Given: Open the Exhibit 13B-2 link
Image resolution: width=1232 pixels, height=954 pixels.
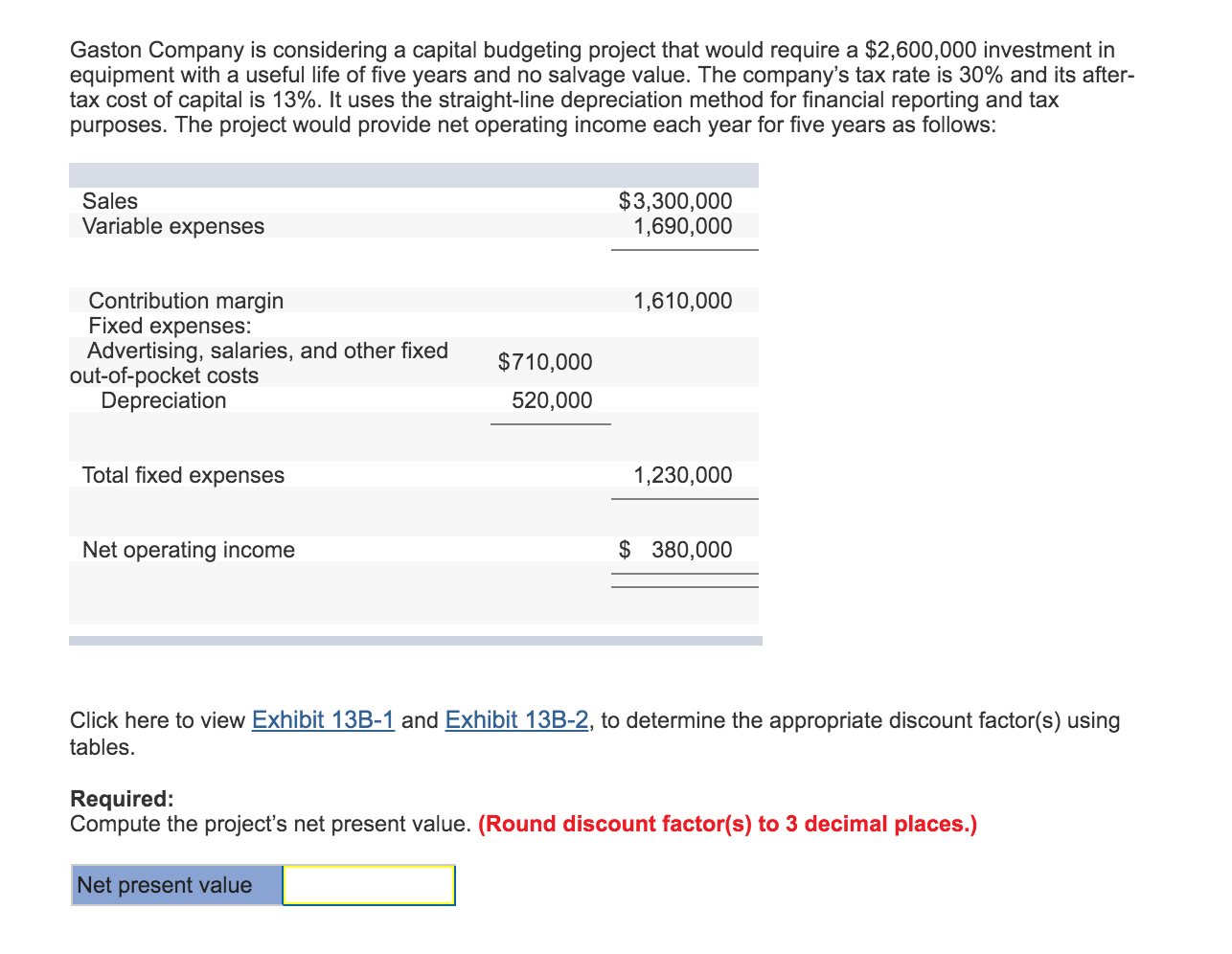Looking at the screenshot, I should coord(517,720).
